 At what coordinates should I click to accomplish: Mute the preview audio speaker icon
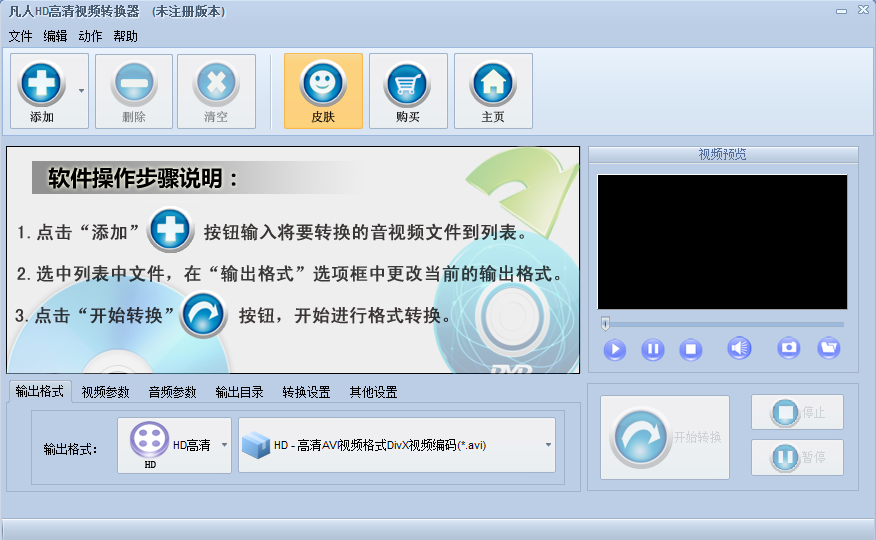[x=739, y=348]
